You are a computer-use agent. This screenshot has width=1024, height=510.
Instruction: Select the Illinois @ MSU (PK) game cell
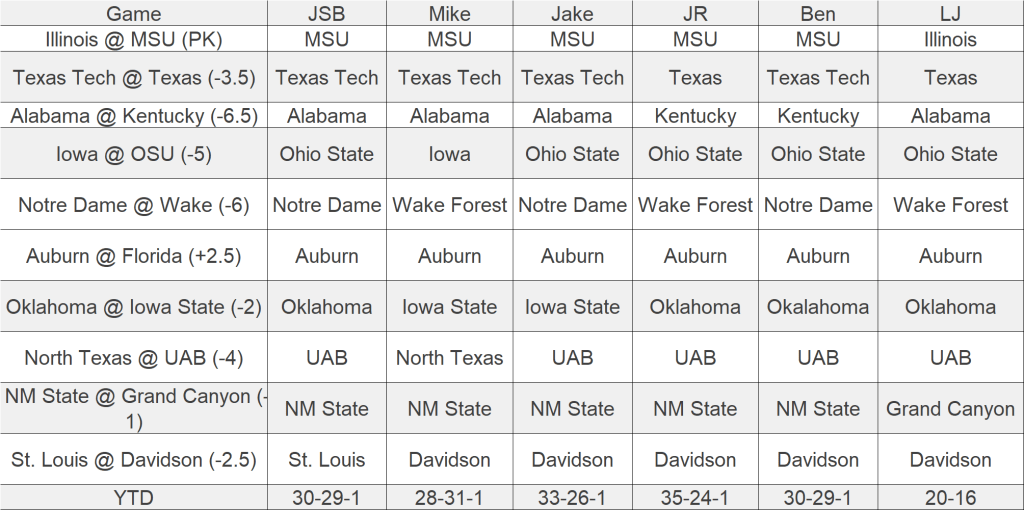pyautogui.click(x=133, y=40)
